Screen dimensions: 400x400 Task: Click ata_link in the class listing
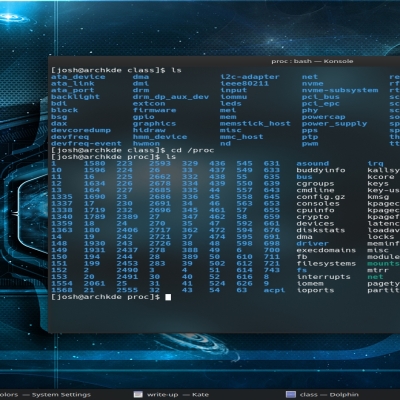(x=73, y=84)
